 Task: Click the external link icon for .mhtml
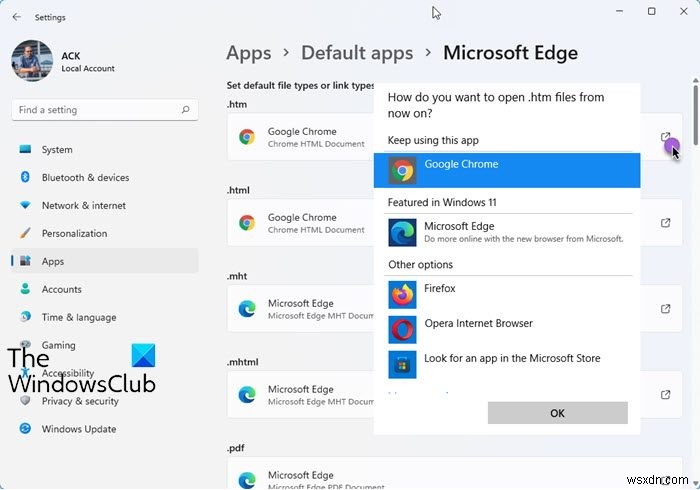click(665, 394)
